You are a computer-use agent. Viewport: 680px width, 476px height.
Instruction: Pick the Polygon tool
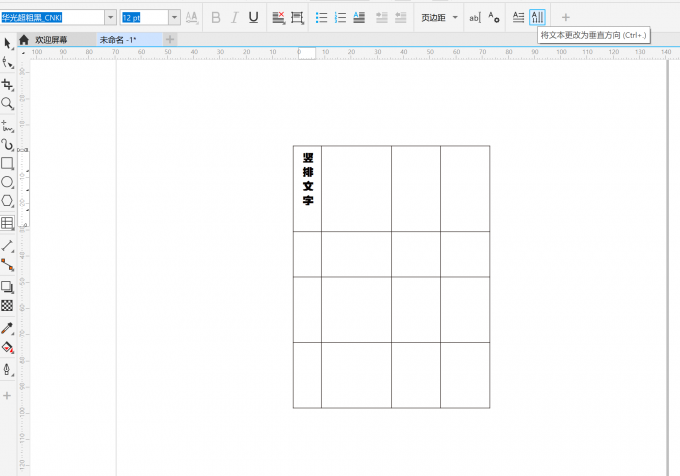(7, 201)
